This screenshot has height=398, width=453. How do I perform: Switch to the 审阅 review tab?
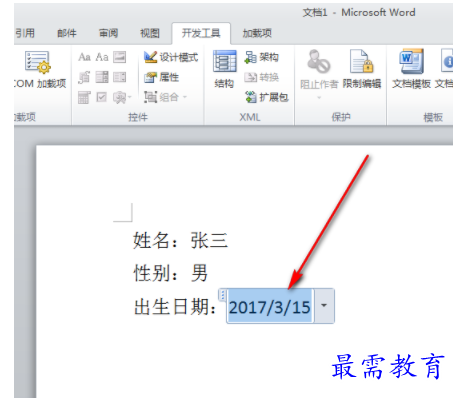(x=108, y=33)
